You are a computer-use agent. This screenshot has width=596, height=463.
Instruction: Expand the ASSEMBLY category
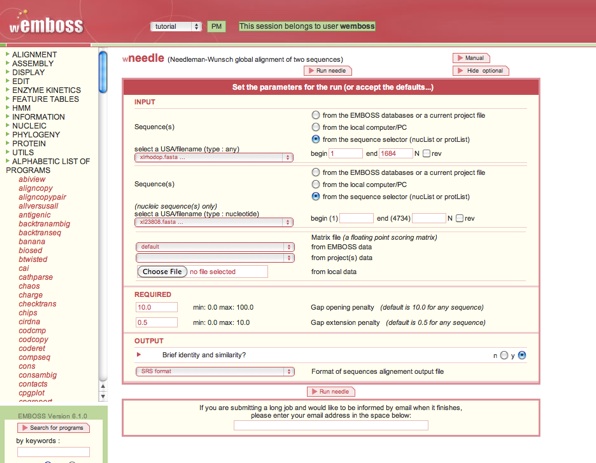click(33, 63)
